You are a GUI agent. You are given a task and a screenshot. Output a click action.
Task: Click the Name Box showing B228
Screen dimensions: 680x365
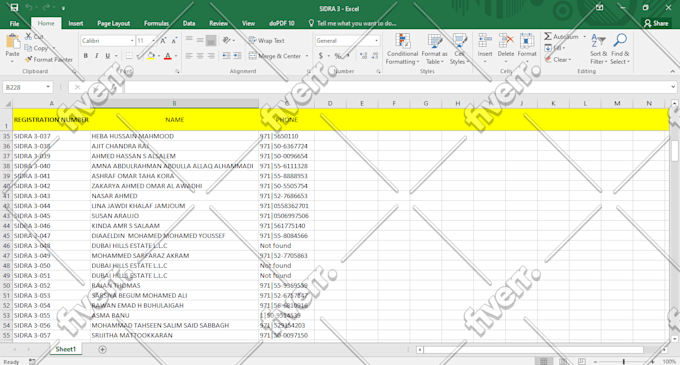coord(24,87)
